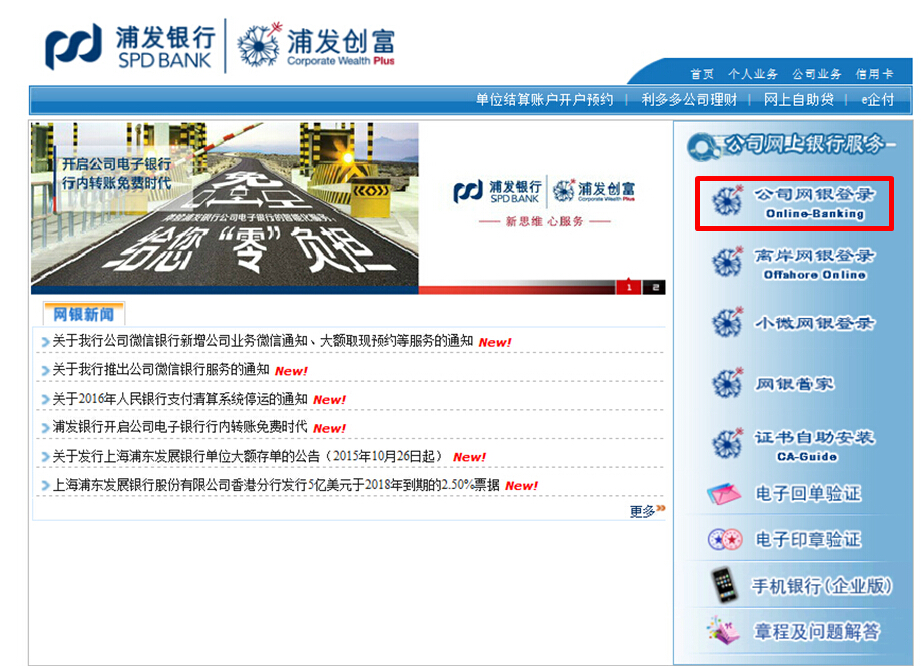The width and height of the screenshot is (921, 666).
Task: Go to 个人业务 in top navigation
Action: 753,74
